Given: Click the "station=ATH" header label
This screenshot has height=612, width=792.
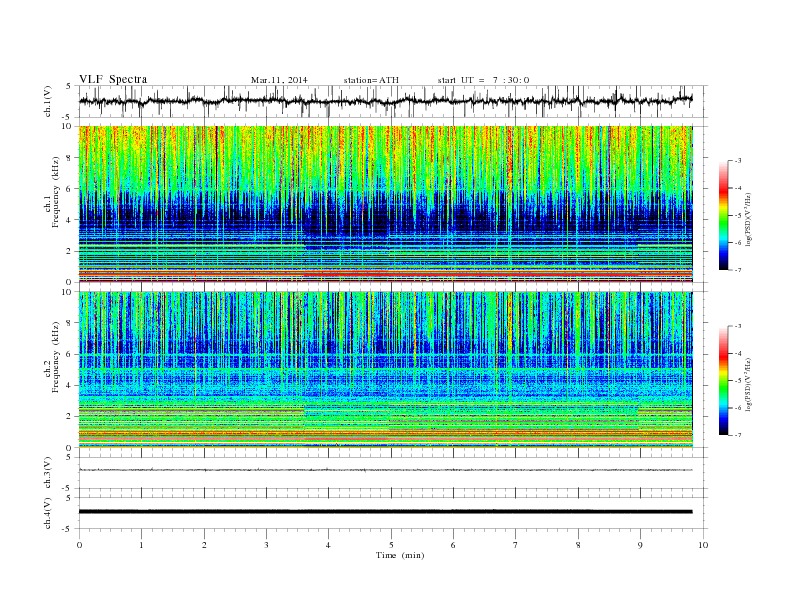Looking at the screenshot, I should [x=371, y=80].
